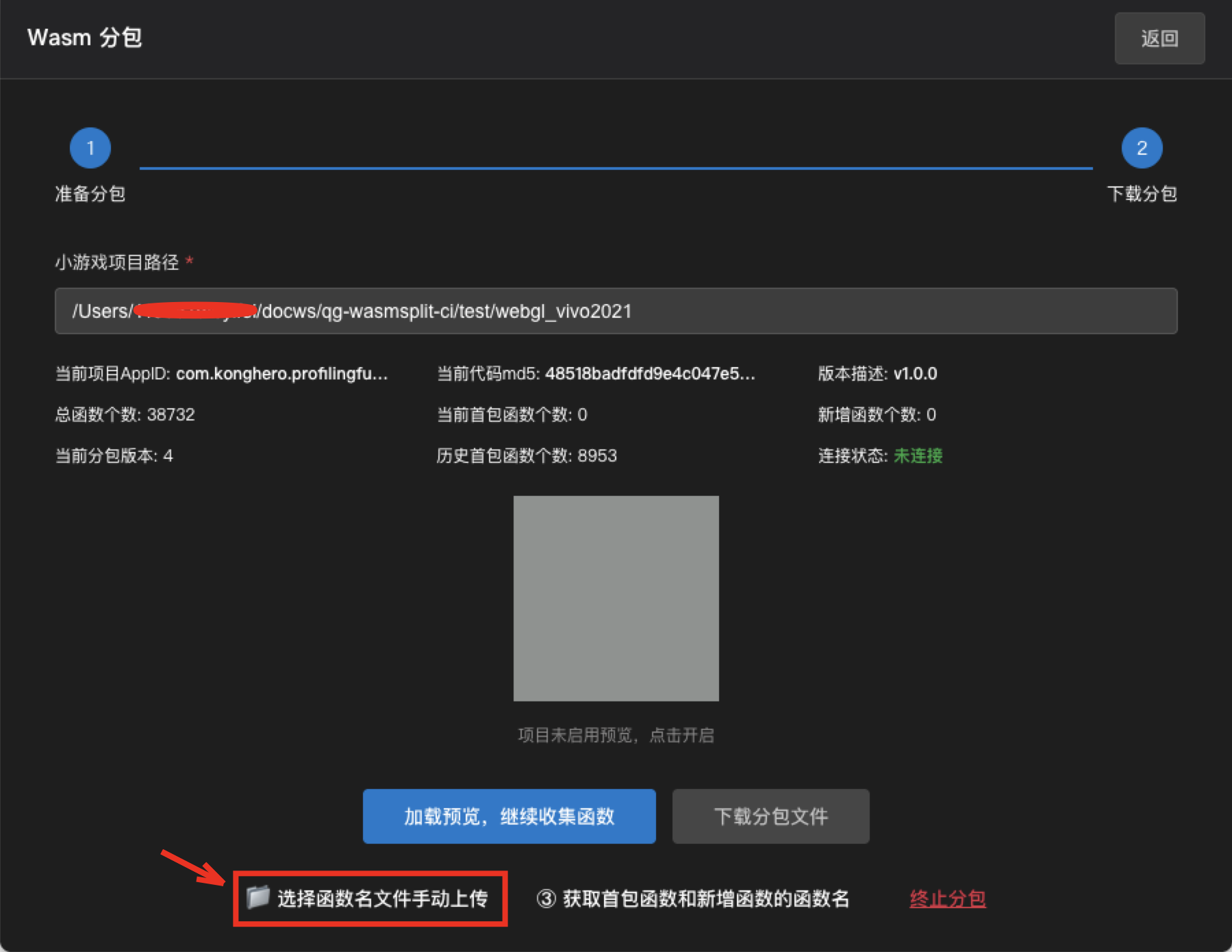Image resolution: width=1232 pixels, height=952 pixels.
Task: Click the green 未连接 connection status
Action: (x=918, y=455)
